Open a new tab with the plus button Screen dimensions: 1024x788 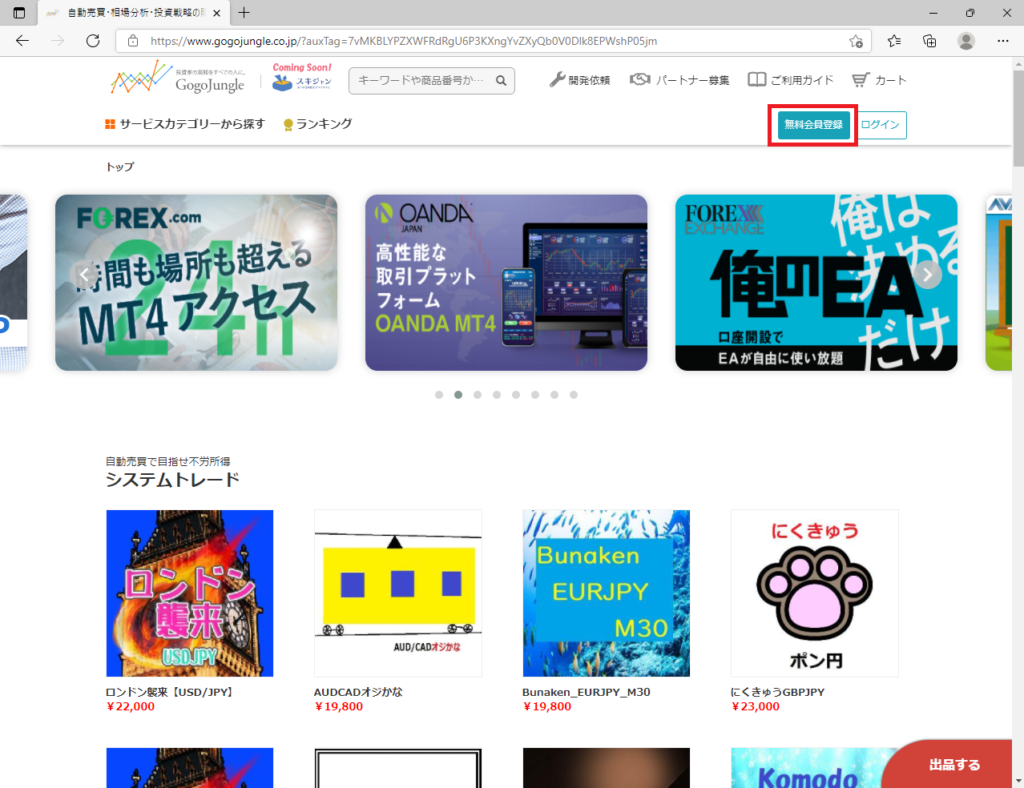pos(244,12)
